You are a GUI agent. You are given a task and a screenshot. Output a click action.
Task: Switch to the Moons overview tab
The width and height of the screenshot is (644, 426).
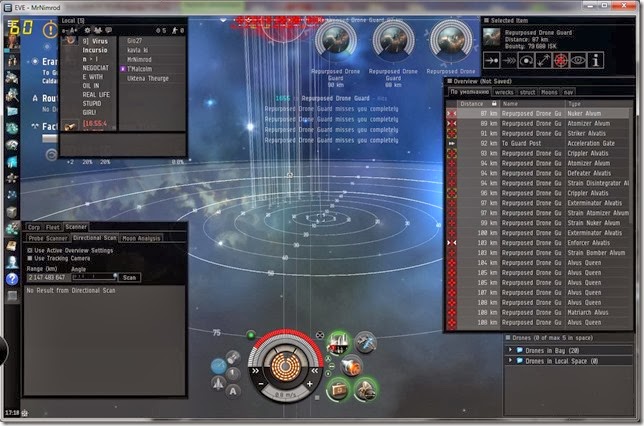tap(549, 92)
